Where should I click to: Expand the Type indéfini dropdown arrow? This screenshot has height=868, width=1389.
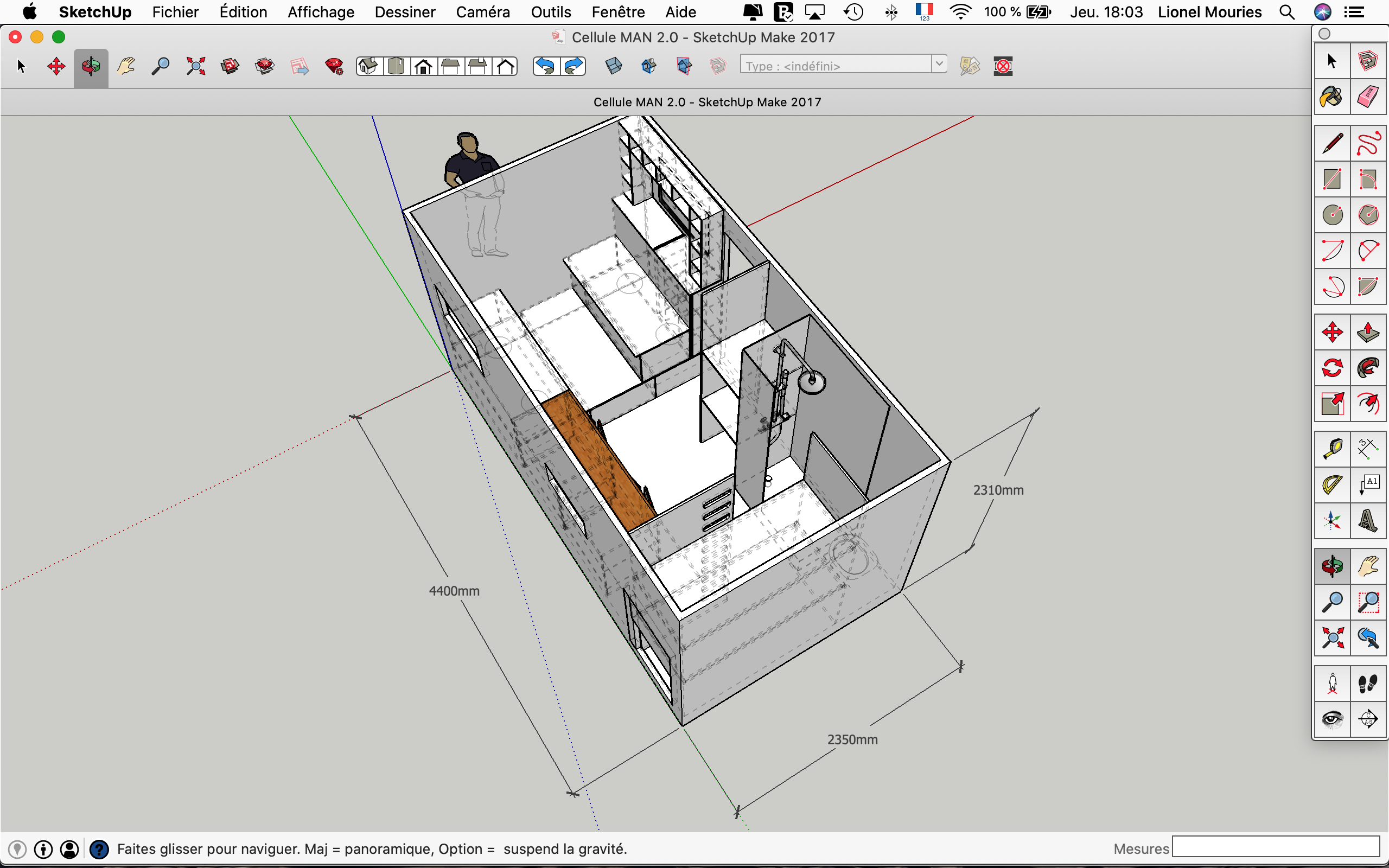click(939, 63)
